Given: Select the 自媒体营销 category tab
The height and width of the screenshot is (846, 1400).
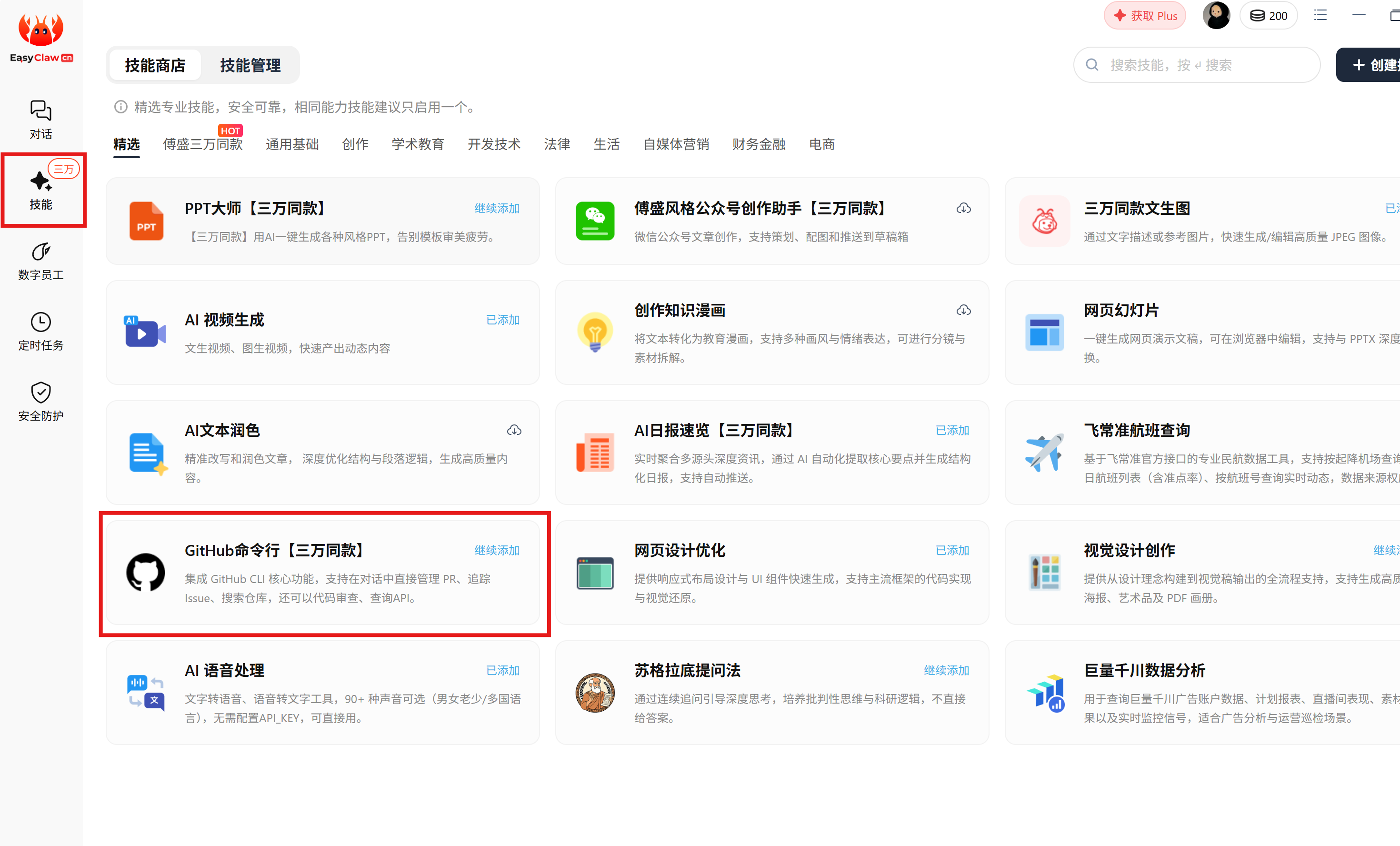Looking at the screenshot, I should tap(676, 144).
